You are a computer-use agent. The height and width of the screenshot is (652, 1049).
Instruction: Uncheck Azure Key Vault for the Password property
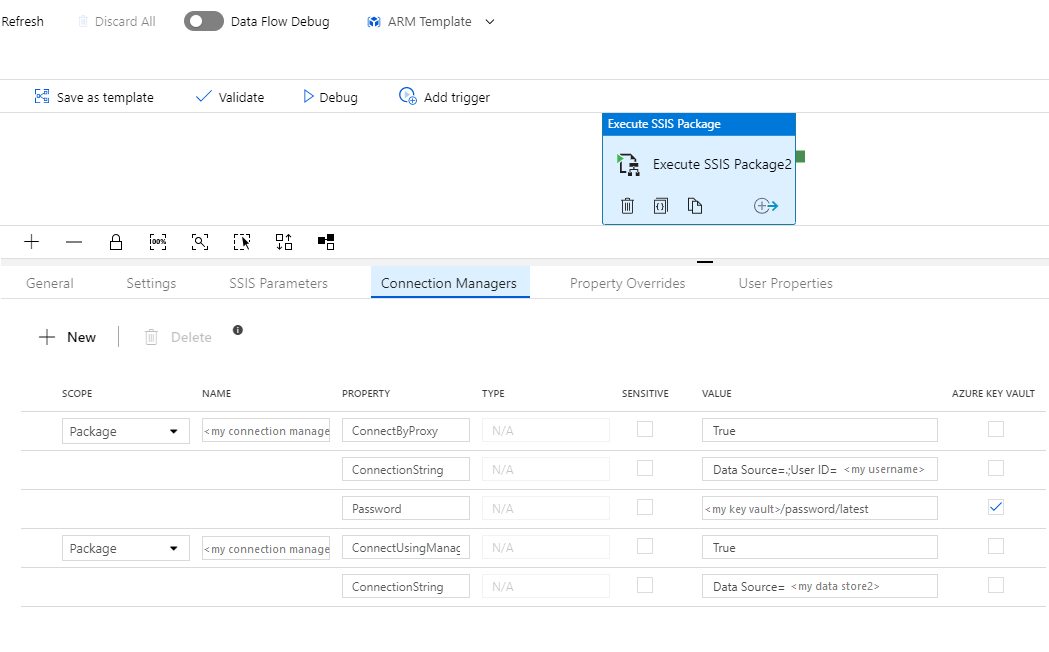coord(995,507)
